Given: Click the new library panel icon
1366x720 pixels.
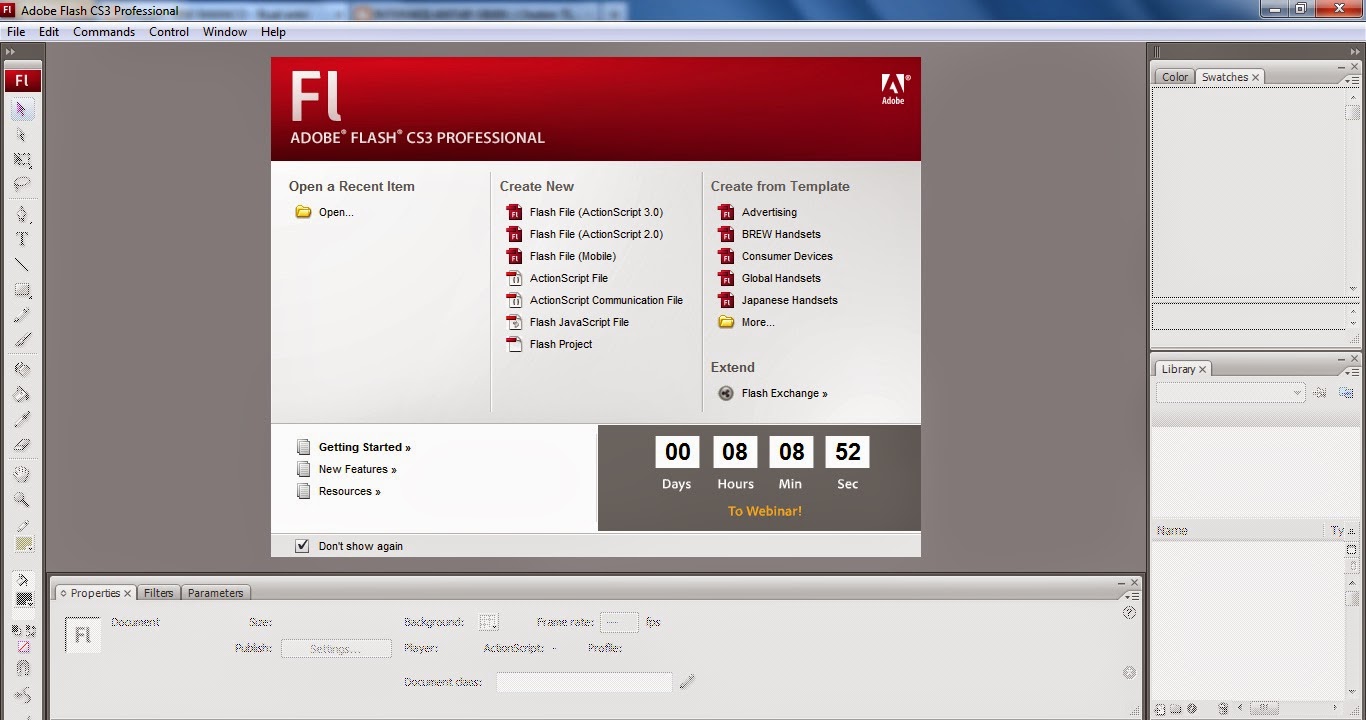Looking at the screenshot, I should click(1346, 392).
